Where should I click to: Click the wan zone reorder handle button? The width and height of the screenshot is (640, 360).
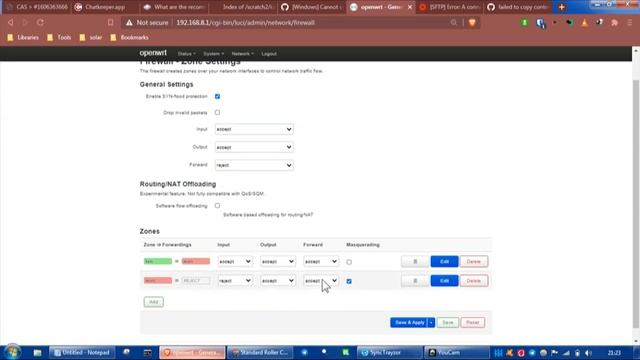[x=415, y=281]
